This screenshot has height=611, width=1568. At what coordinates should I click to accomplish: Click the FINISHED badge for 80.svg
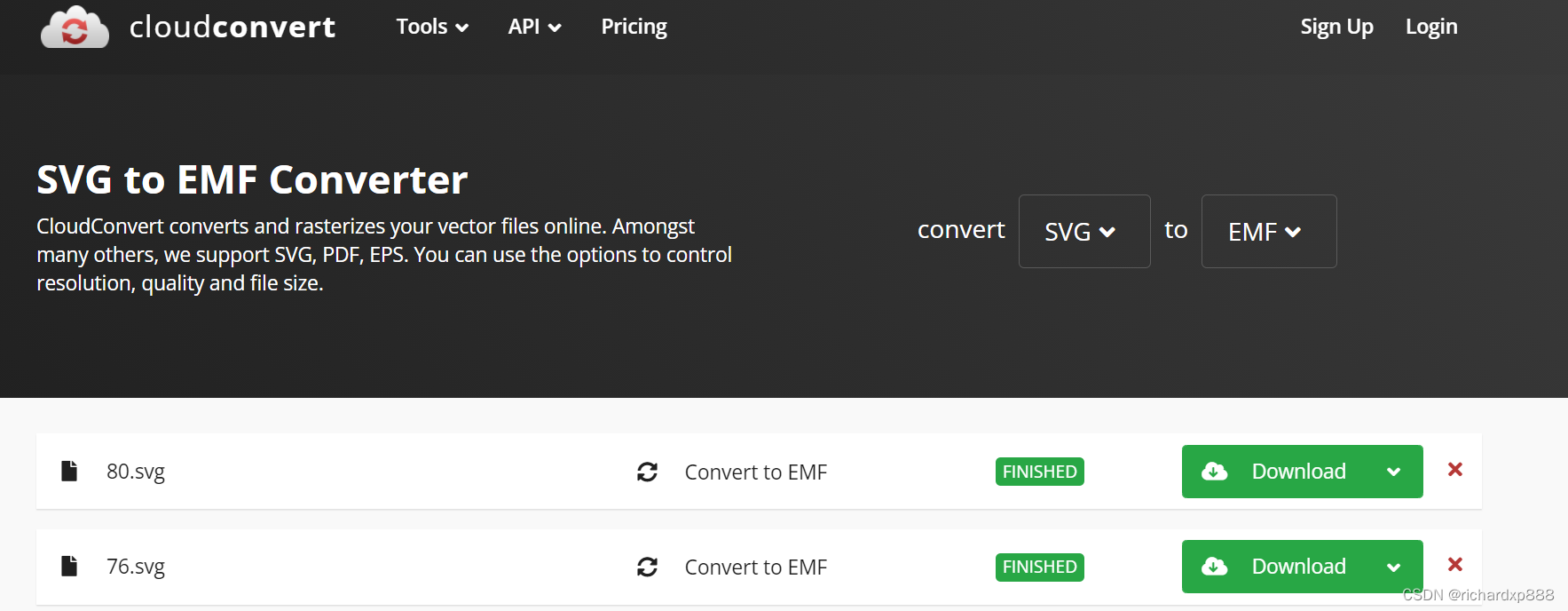click(1040, 472)
